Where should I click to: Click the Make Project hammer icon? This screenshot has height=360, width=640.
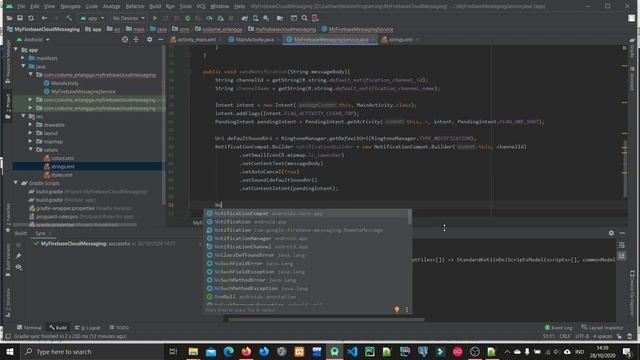[69, 18]
